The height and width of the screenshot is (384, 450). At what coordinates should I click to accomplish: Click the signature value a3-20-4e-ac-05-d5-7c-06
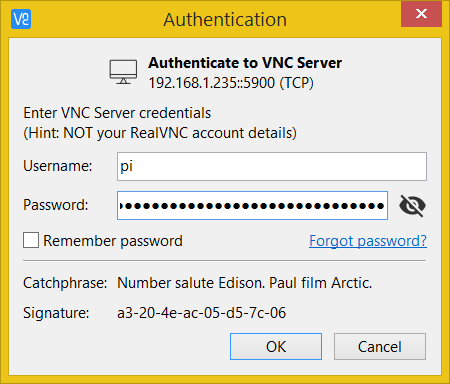pos(202,313)
